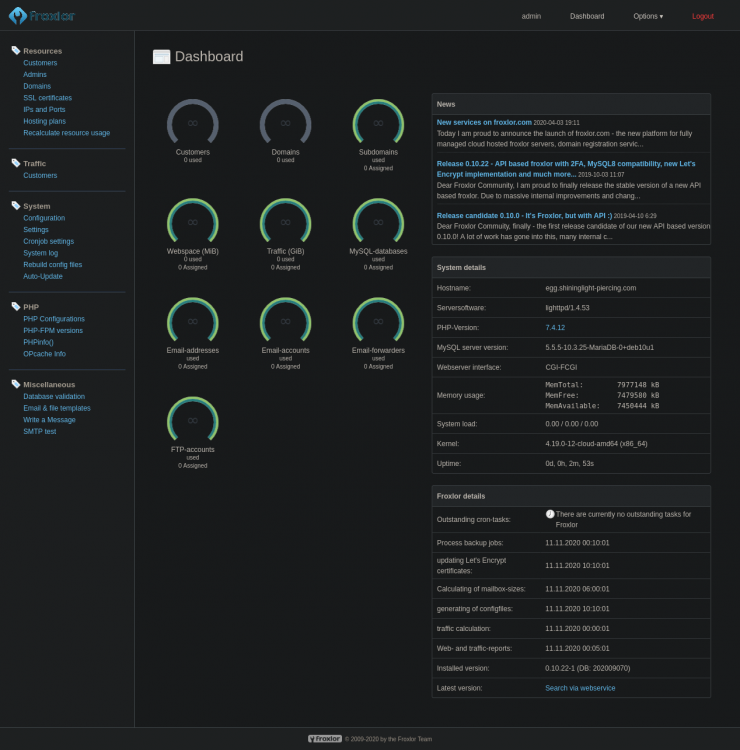
Task: Click the Miscellaneous tag icon in sidebar
Action: pyautogui.click(x=16, y=384)
